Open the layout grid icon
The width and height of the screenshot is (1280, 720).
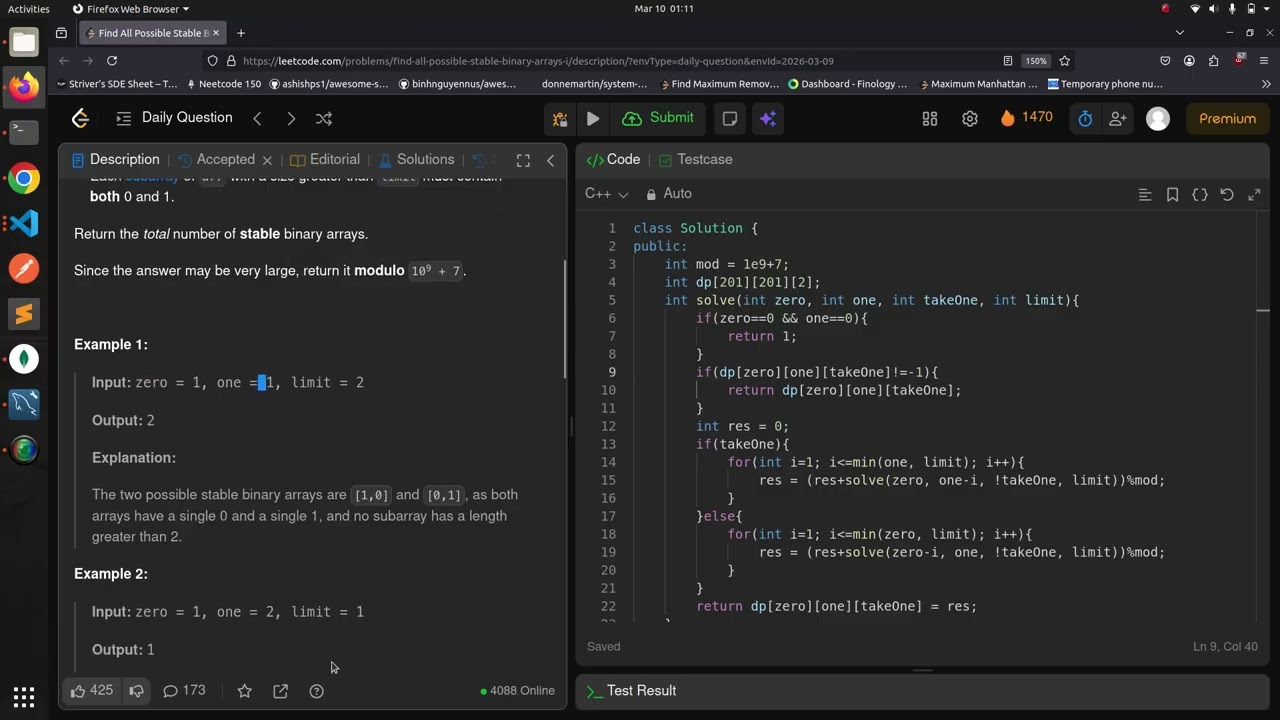[930, 118]
